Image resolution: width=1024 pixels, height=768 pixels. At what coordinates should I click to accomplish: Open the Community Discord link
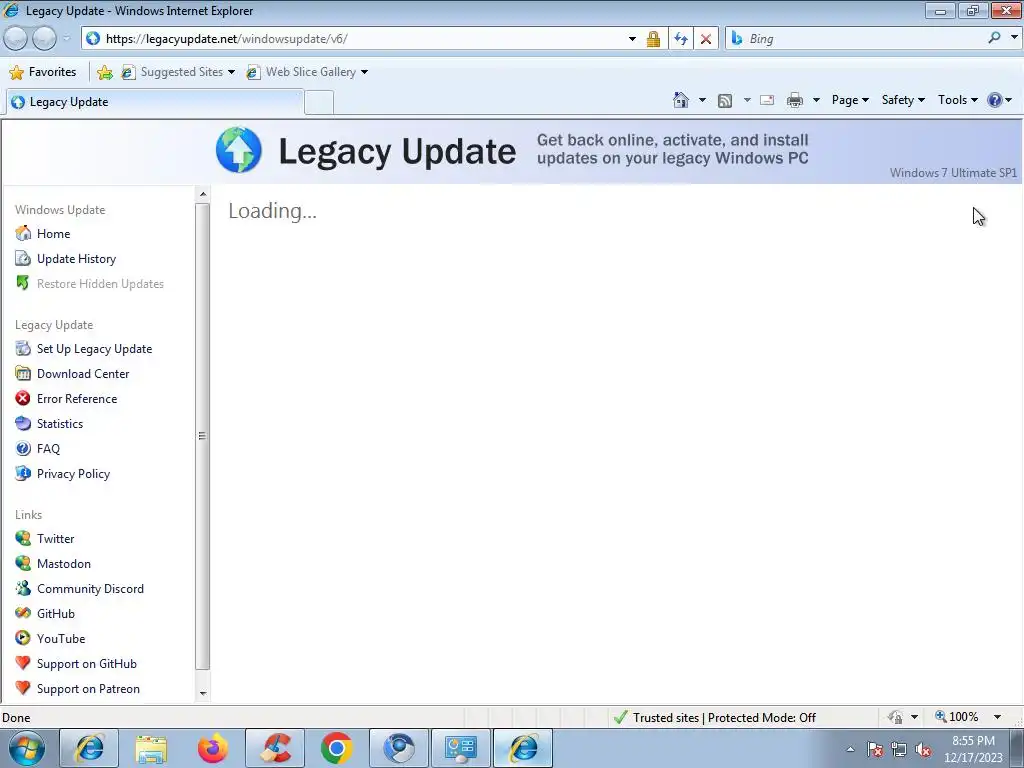tap(90, 588)
